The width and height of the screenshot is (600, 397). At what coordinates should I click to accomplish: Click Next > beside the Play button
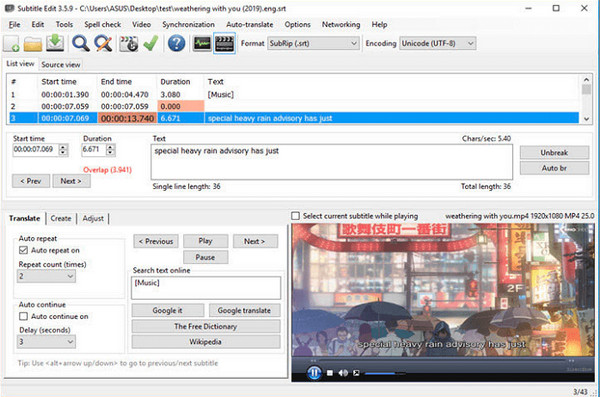[255, 241]
